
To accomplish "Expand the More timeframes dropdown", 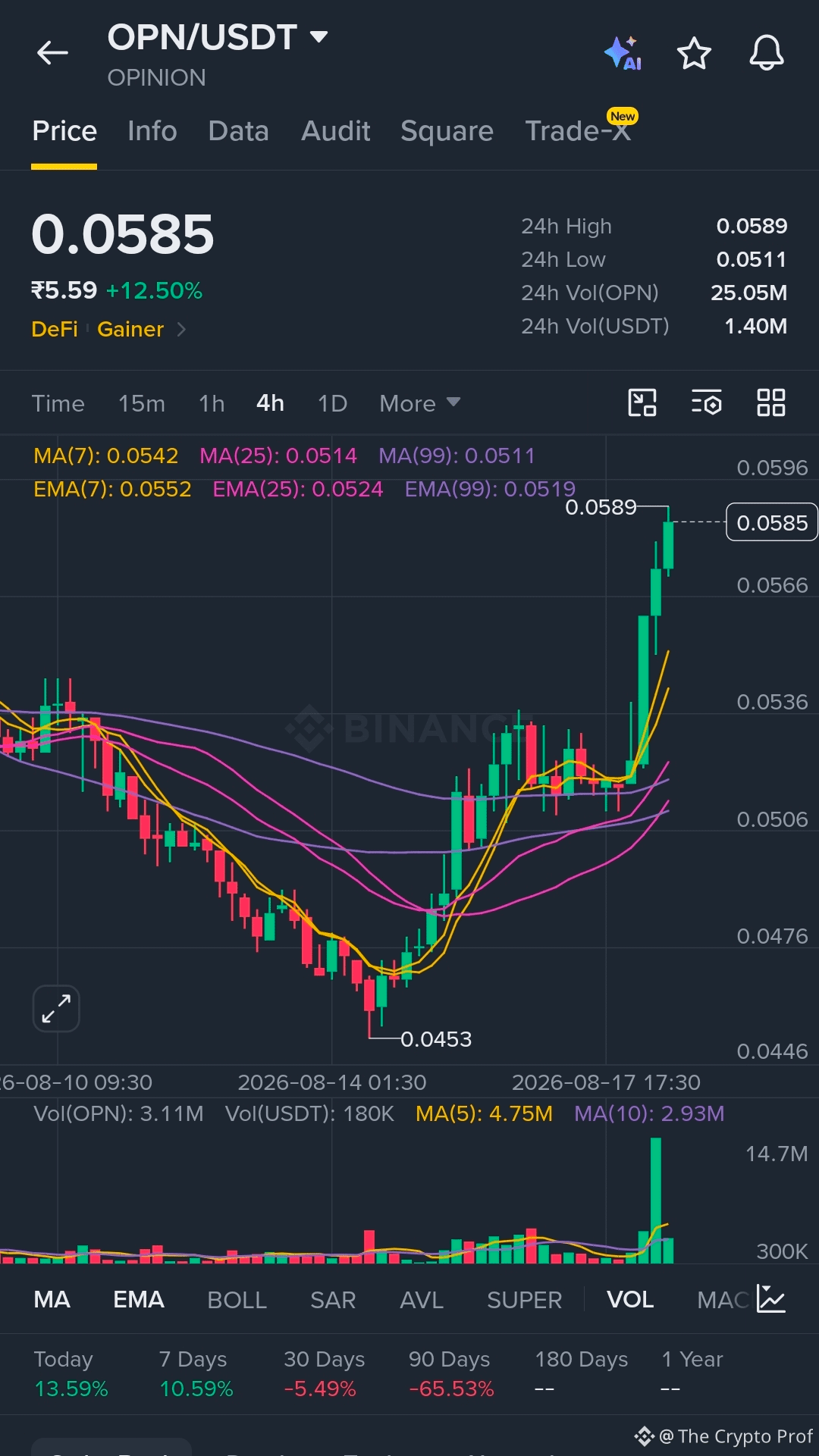I will pyautogui.click(x=420, y=403).
